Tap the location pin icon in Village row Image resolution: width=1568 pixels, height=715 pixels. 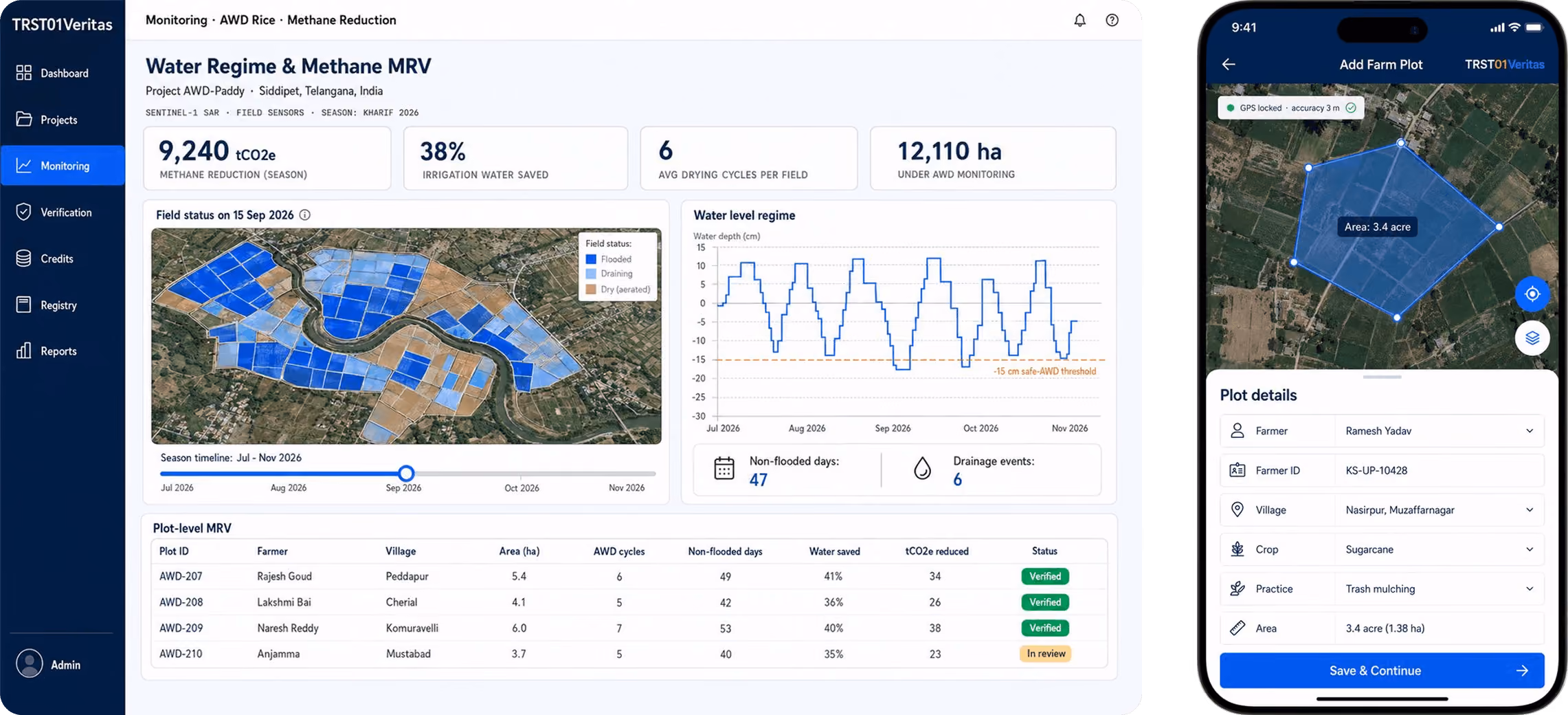[x=1237, y=509]
